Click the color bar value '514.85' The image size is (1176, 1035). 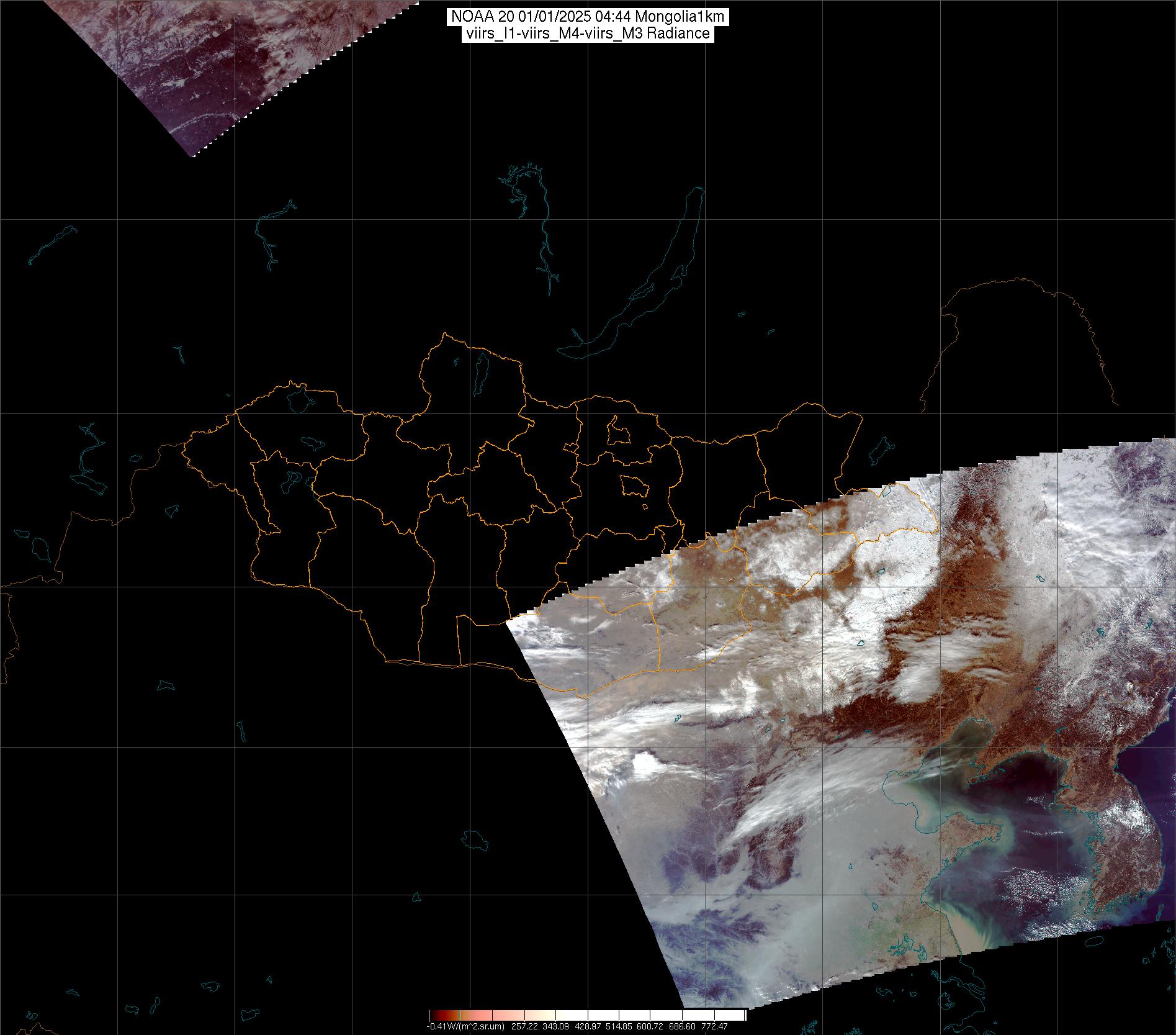tap(619, 1026)
